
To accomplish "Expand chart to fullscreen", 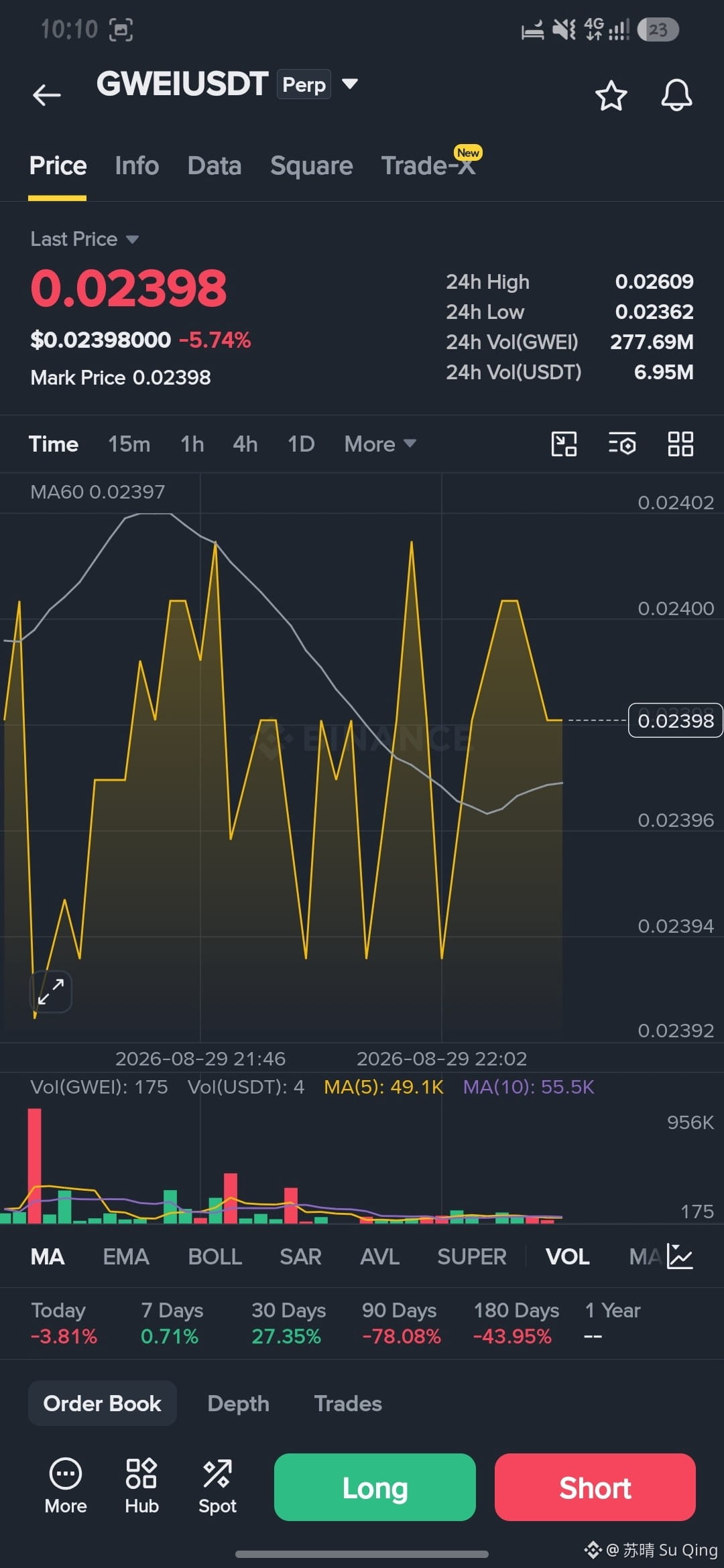I will [51, 991].
